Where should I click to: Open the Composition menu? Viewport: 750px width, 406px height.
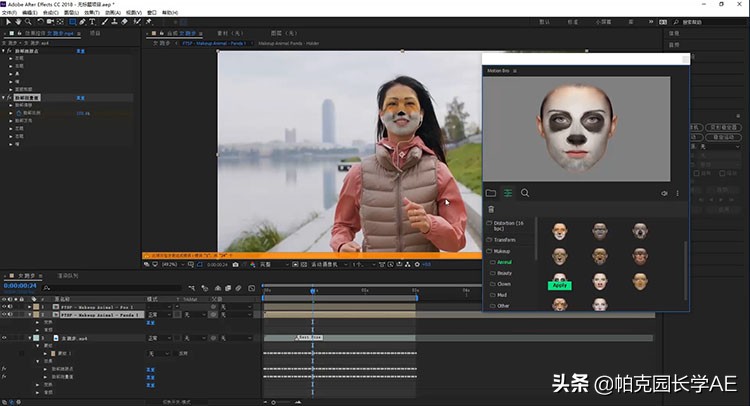pos(51,12)
